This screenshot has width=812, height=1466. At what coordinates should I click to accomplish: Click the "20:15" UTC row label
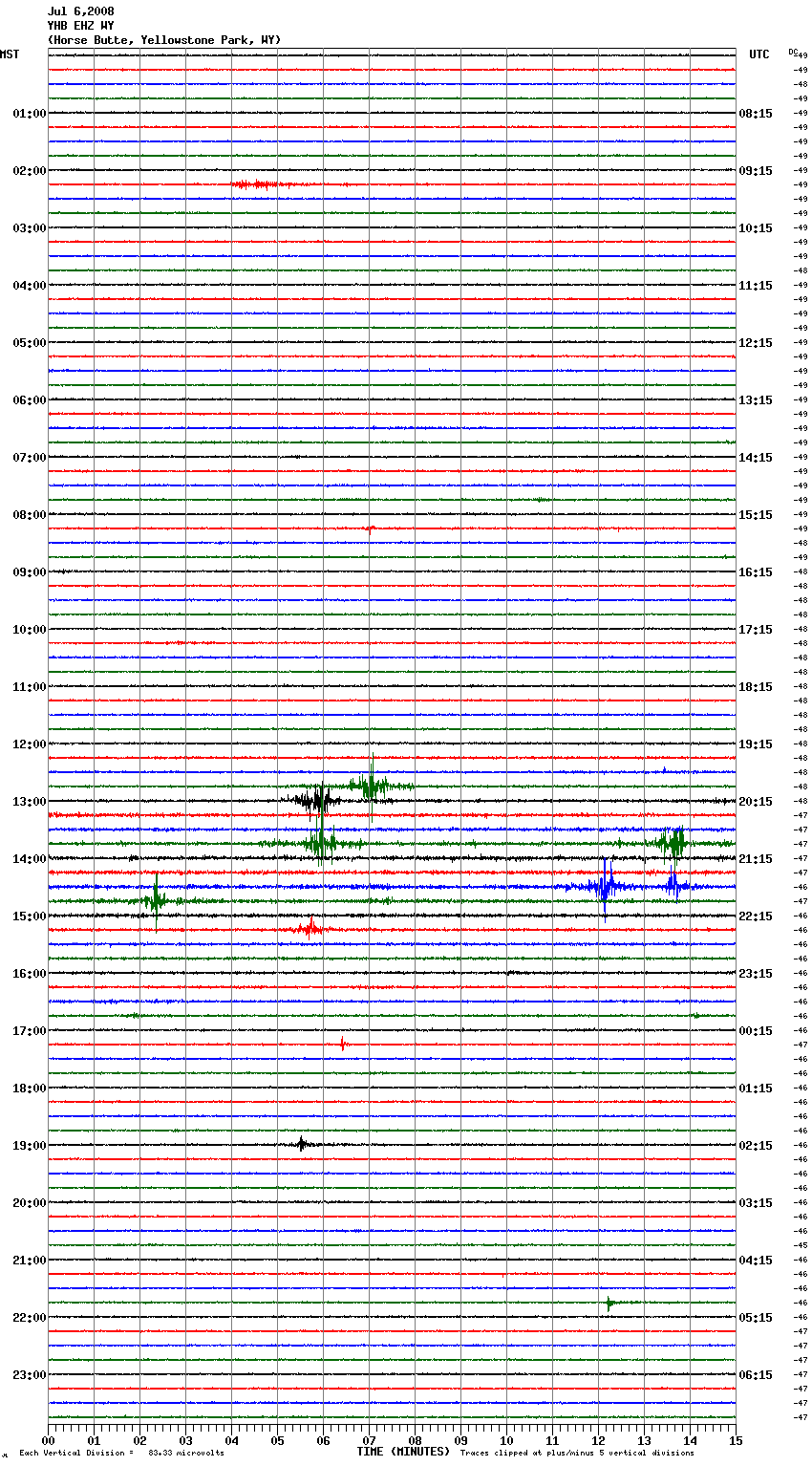tap(756, 802)
